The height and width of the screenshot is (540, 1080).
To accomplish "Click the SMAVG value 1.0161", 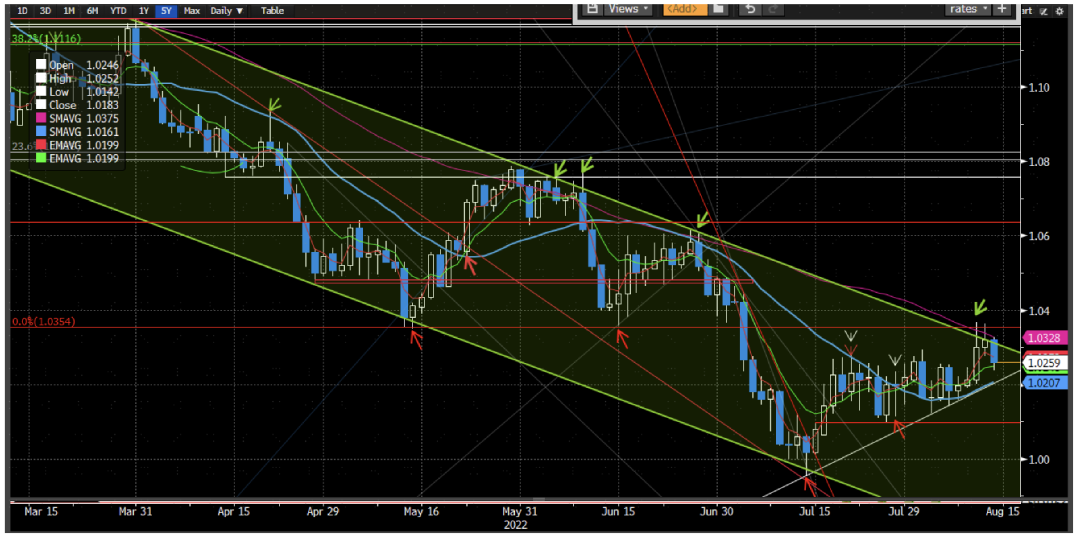I will tap(103, 131).
